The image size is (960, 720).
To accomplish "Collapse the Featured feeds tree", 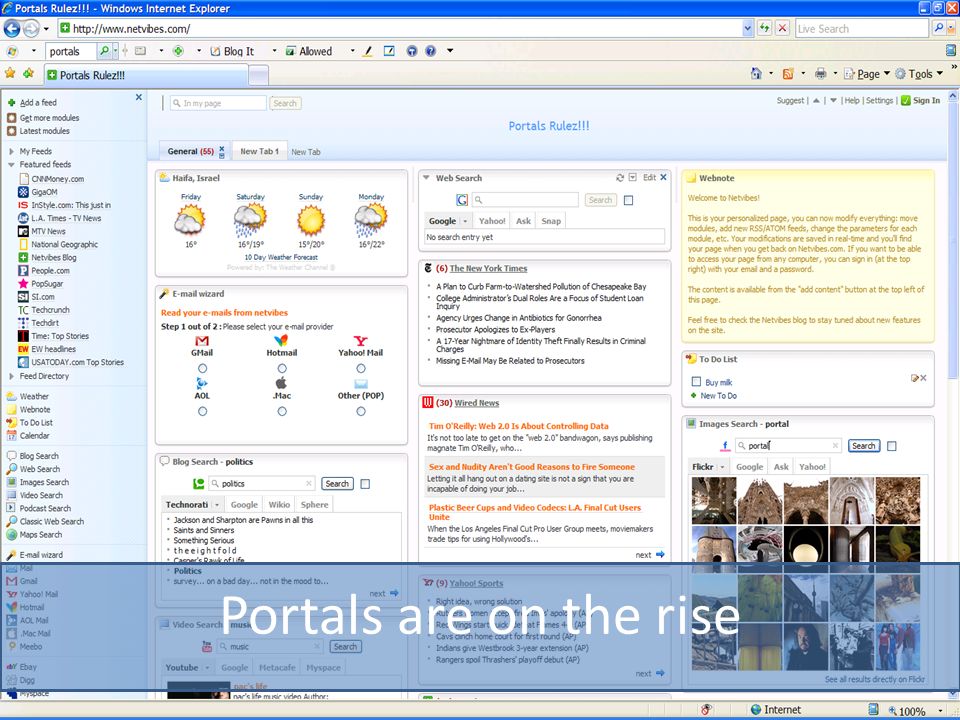I will point(11,165).
